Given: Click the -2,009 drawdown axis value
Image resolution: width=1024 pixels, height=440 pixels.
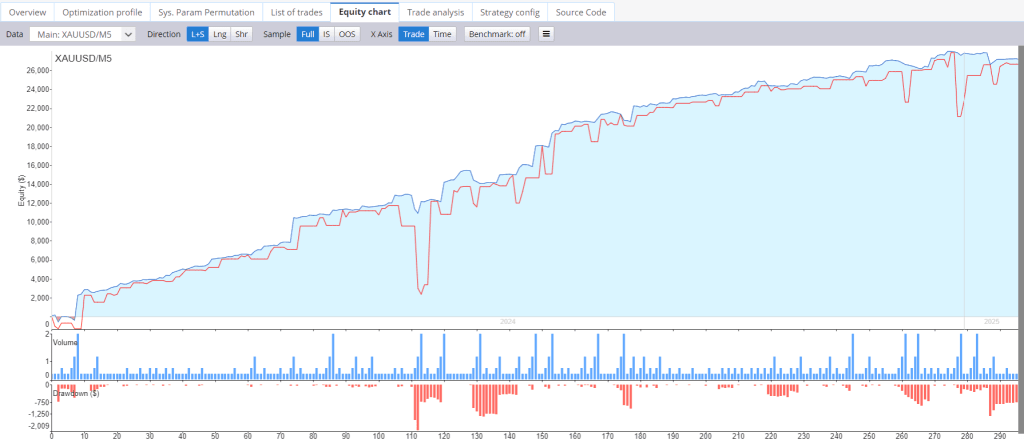Looking at the screenshot, I should pyautogui.click(x=38, y=426).
